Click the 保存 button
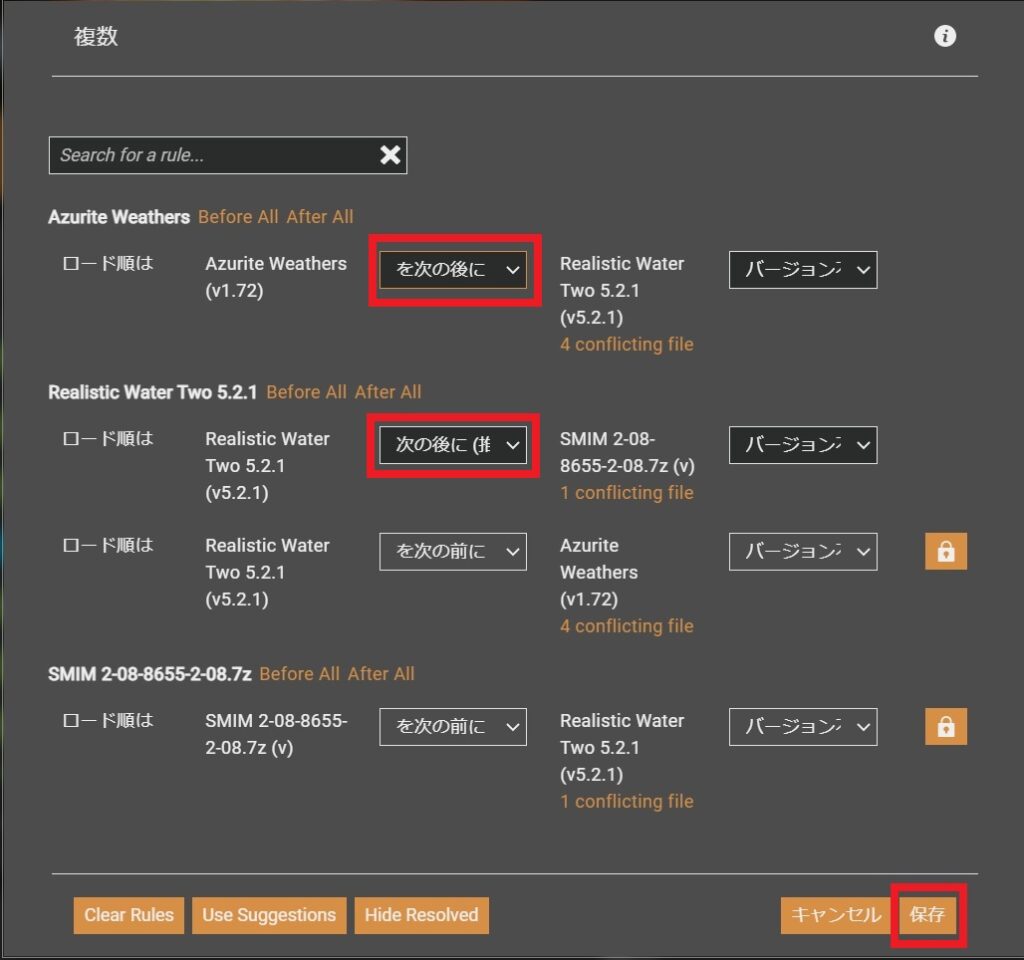Screen dimensions: 1024x960 coord(927,915)
